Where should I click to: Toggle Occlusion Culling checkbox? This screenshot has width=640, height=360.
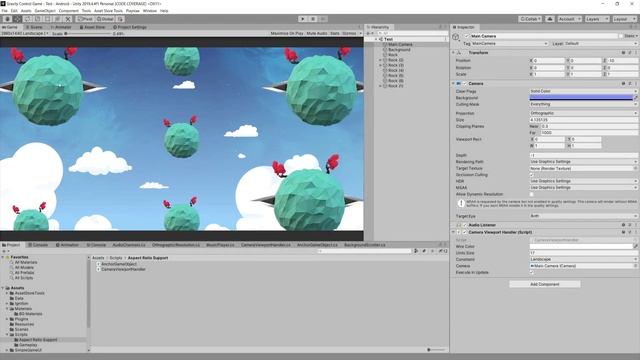point(531,175)
